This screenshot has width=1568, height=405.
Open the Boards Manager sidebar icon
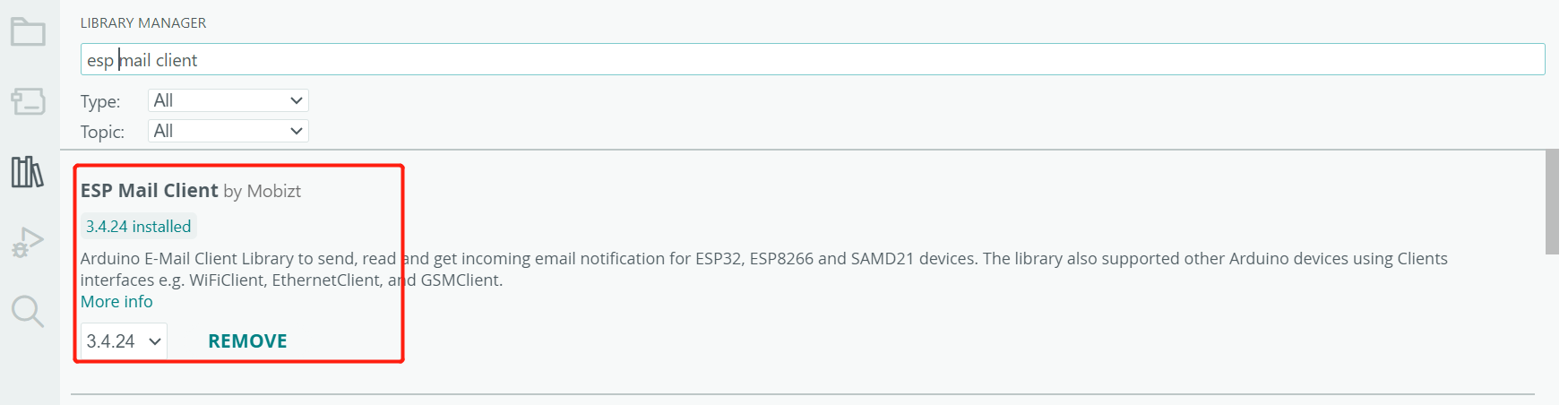coord(28,100)
